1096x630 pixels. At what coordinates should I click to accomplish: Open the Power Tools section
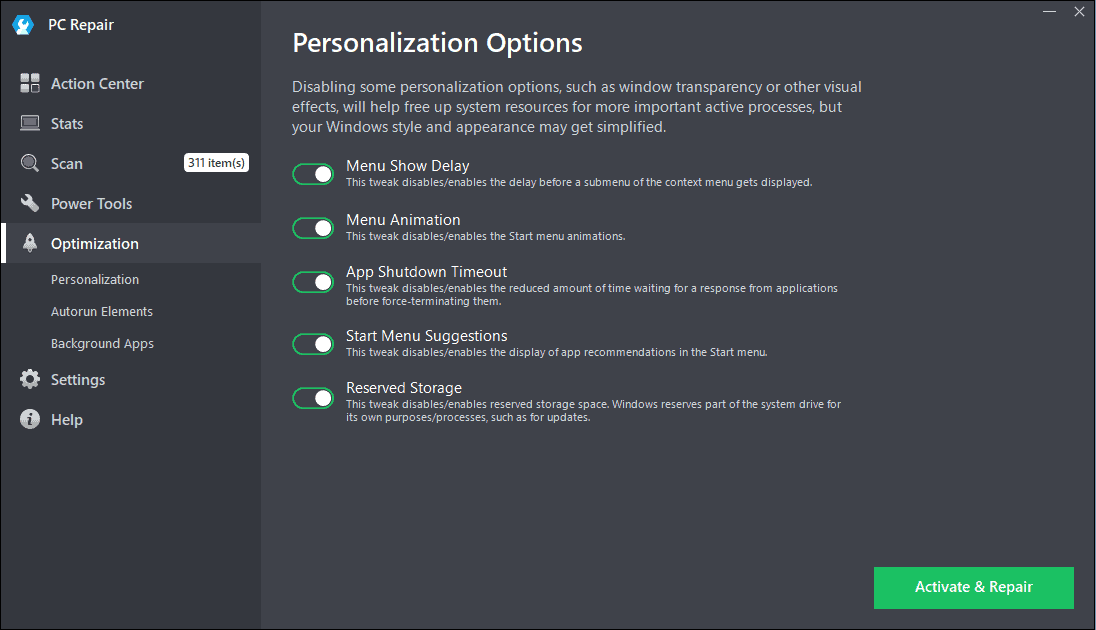coord(131,203)
